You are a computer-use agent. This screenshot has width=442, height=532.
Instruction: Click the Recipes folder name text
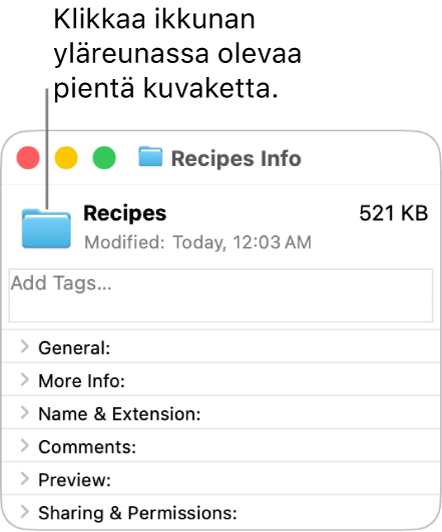click(125, 213)
